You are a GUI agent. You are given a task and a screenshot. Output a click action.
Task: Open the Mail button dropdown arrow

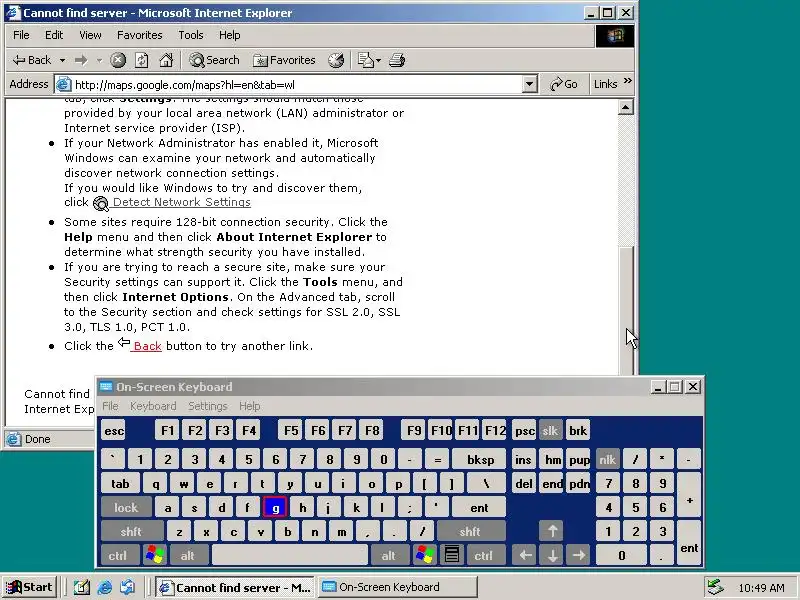[378, 61]
